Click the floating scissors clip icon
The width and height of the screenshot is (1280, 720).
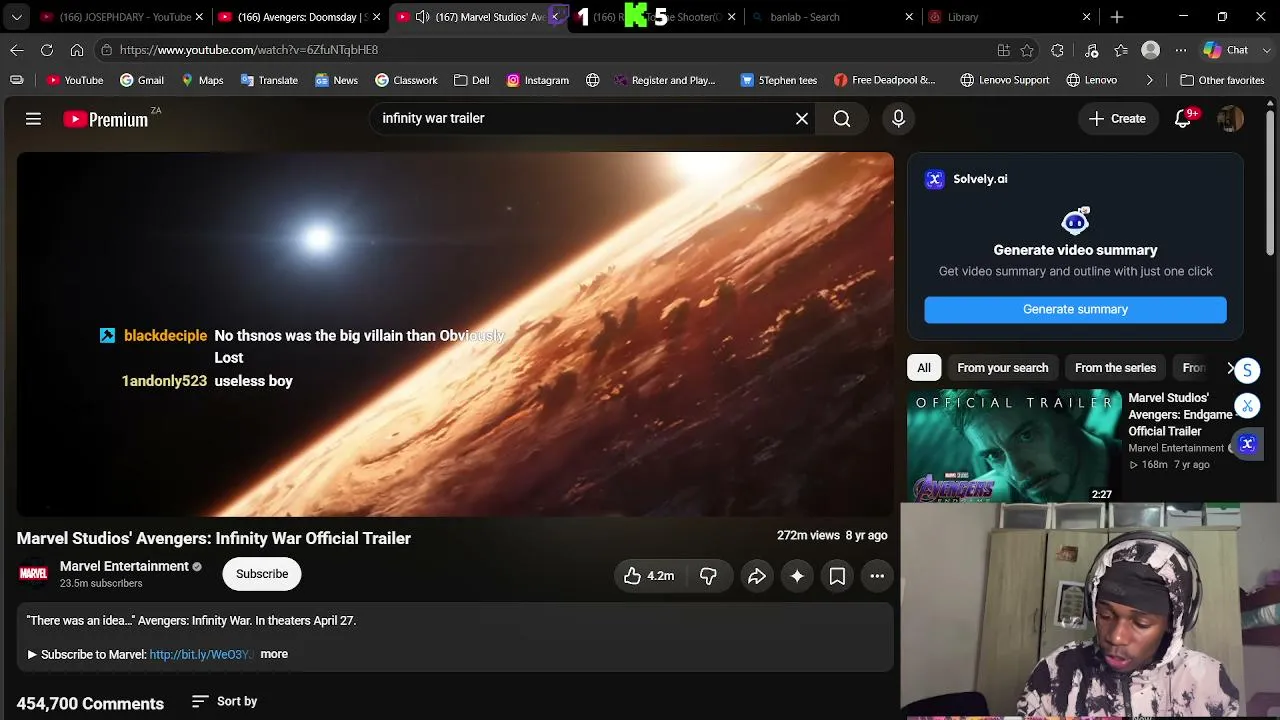coord(1247,406)
